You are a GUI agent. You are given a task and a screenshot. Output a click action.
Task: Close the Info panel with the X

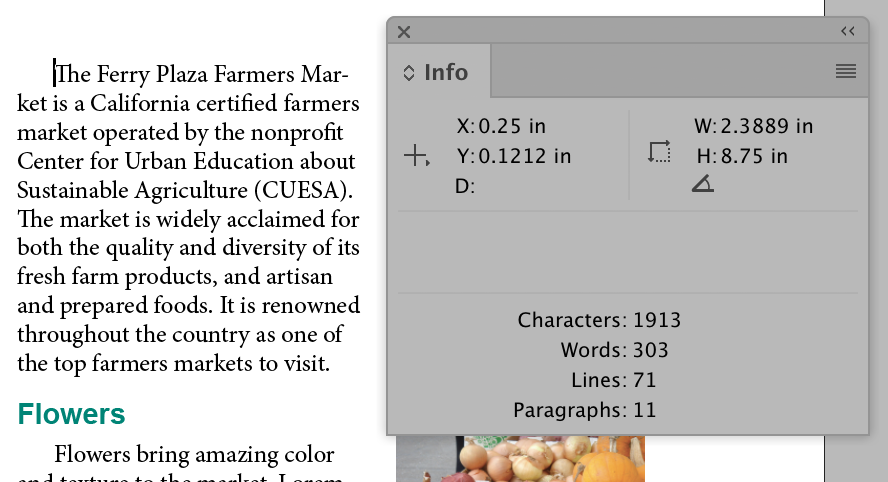[404, 32]
